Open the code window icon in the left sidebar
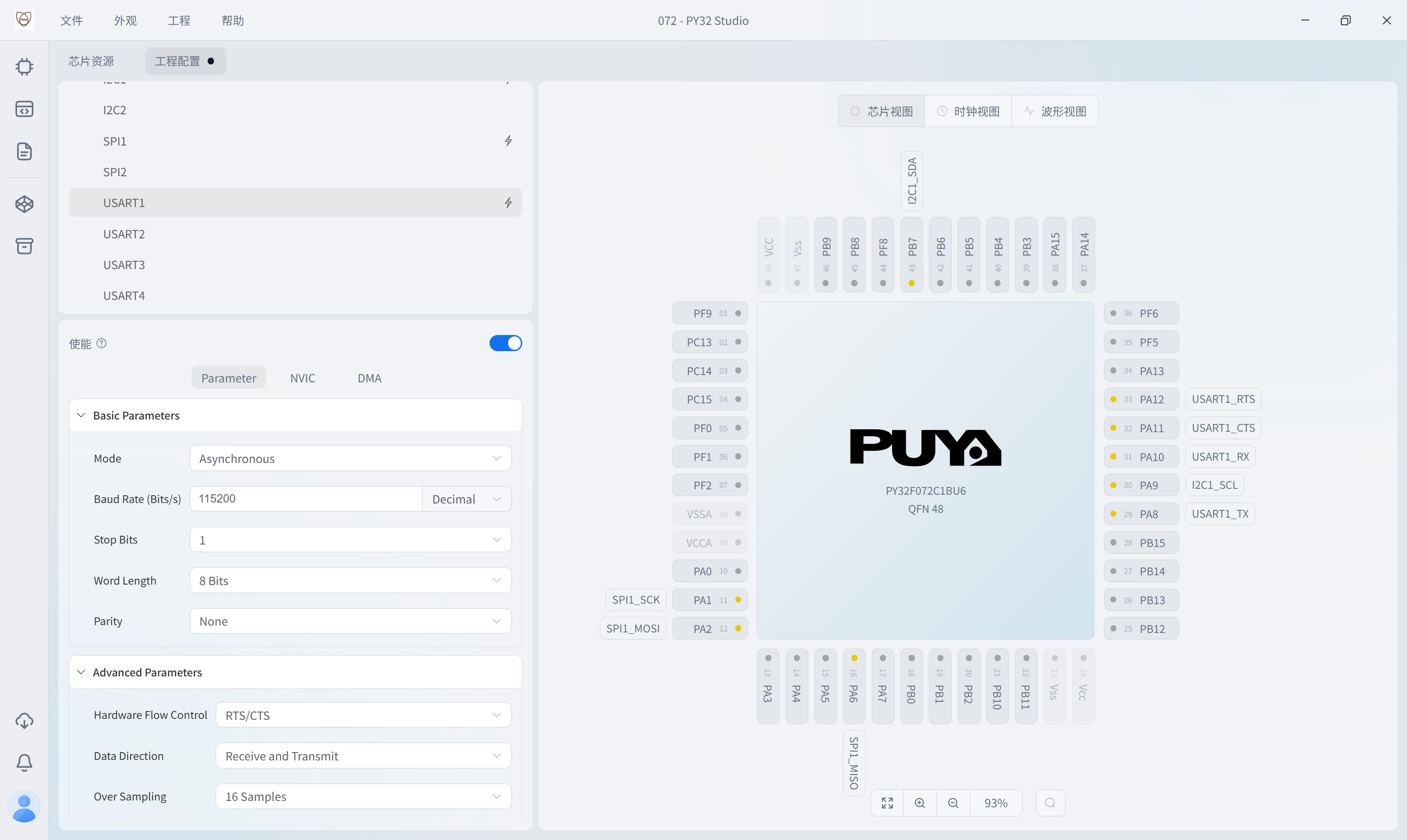The height and width of the screenshot is (840, 1407). pyautogui.click(x=24, y=109)
